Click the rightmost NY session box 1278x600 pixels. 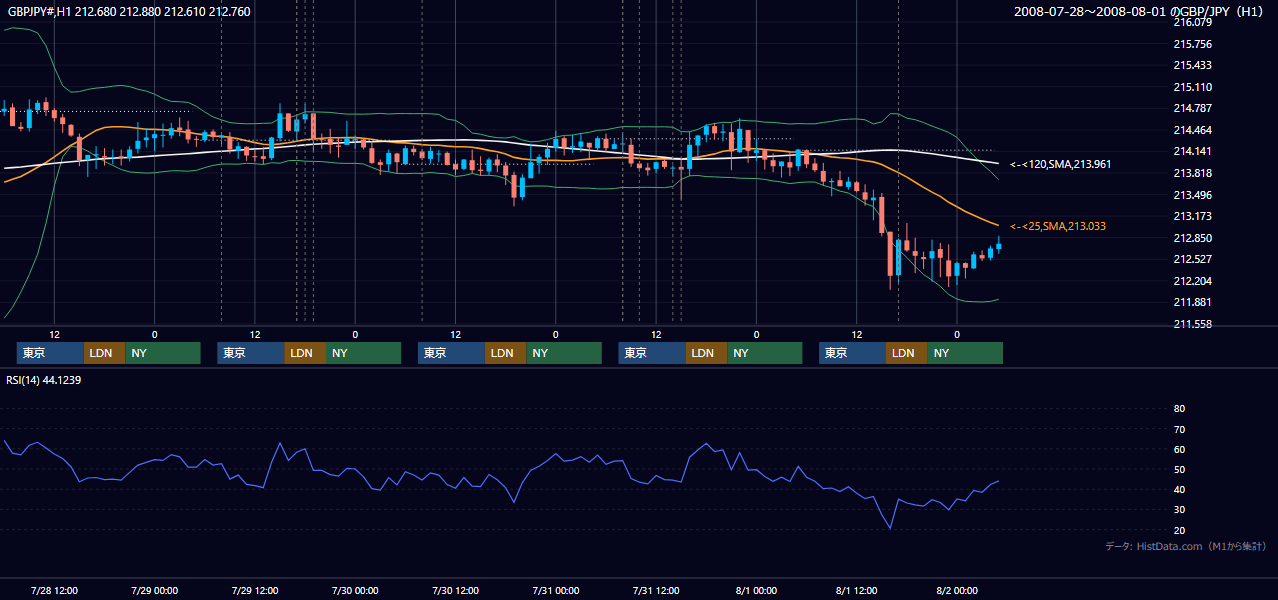(965, 353)
